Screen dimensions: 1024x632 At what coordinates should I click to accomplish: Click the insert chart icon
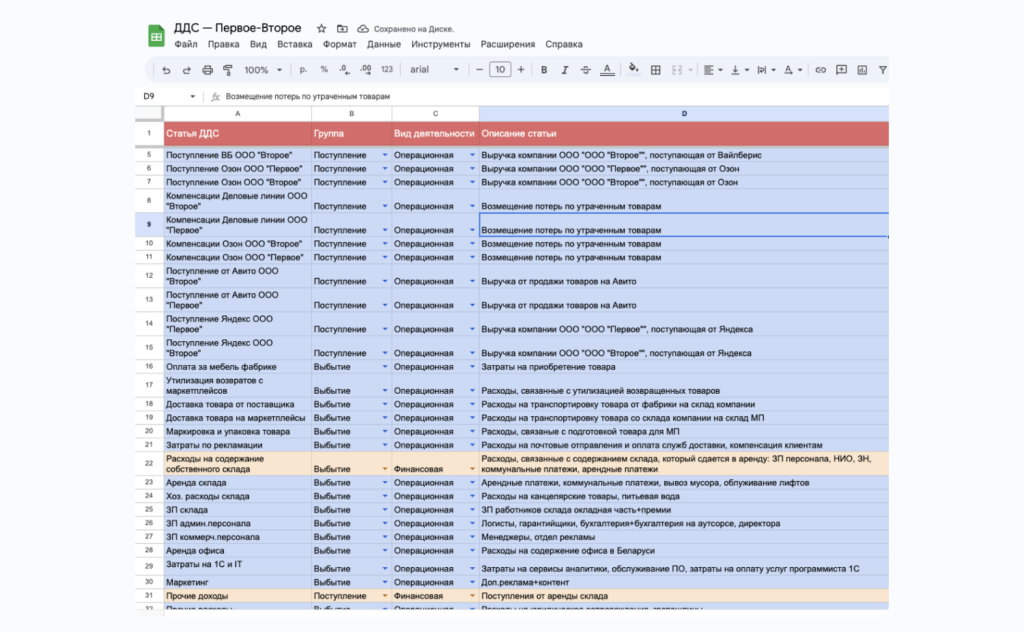tap(863, 70)
